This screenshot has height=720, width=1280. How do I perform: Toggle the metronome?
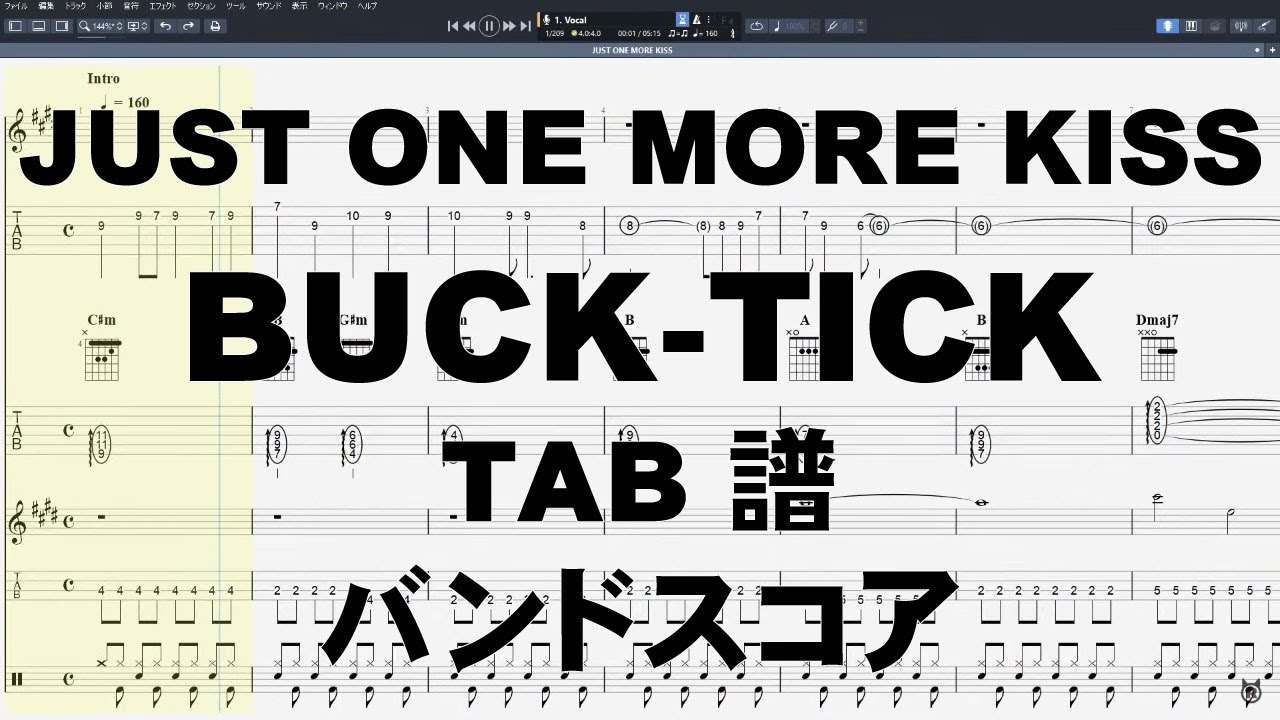[x=697, y=19]
